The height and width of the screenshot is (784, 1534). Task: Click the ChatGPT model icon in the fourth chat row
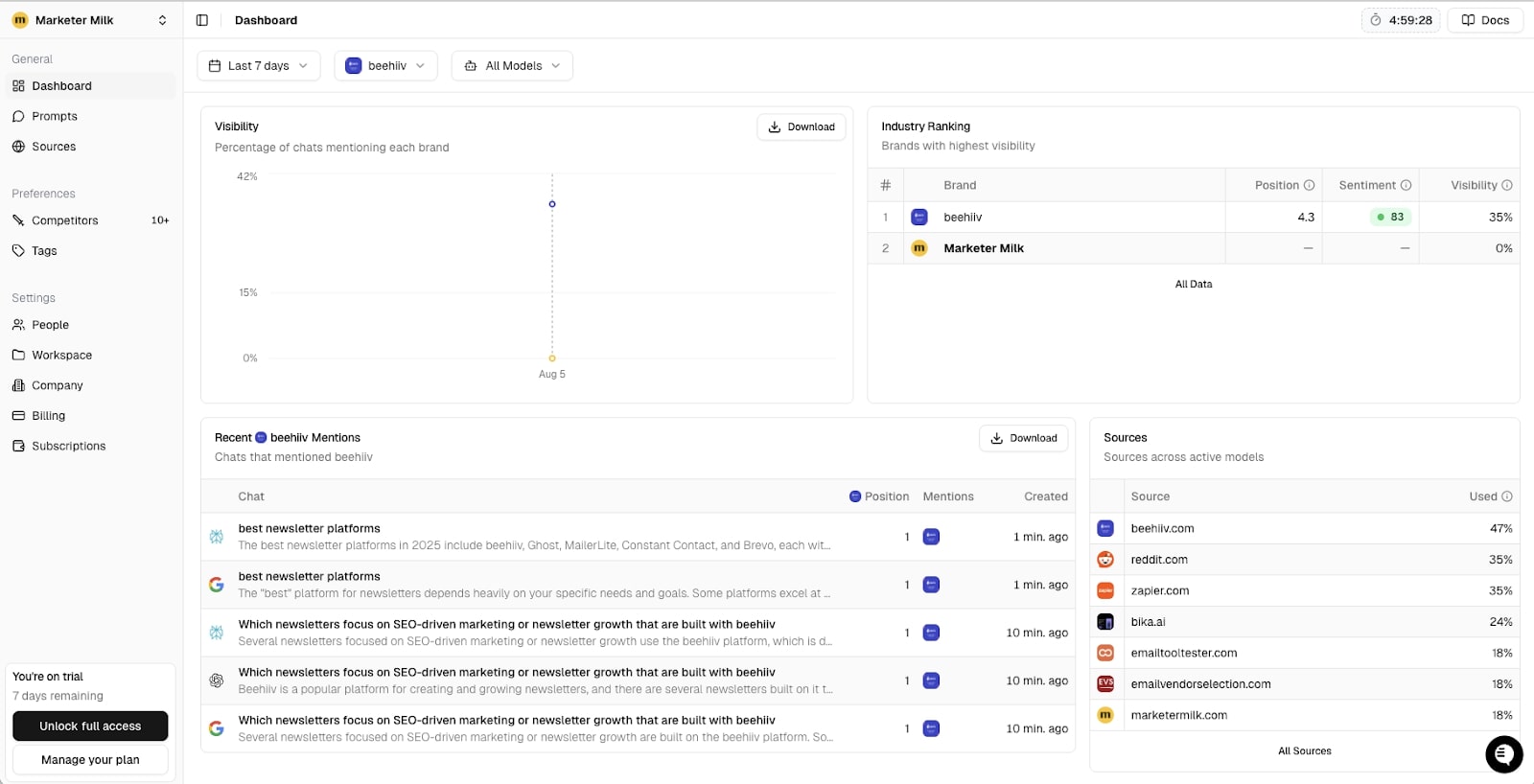(217, 680)
